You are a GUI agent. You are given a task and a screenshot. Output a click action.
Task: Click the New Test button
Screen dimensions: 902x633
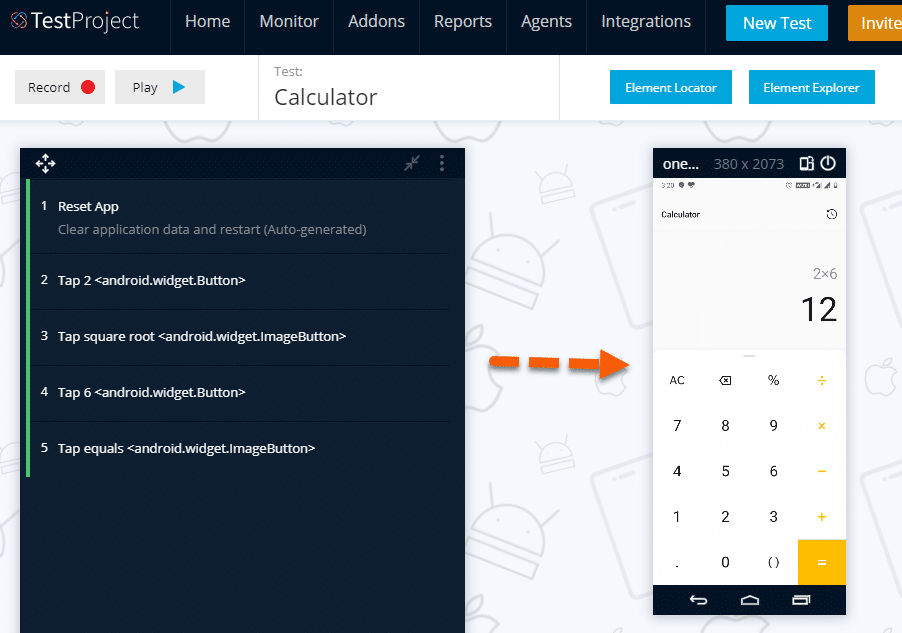click(777, 23)
